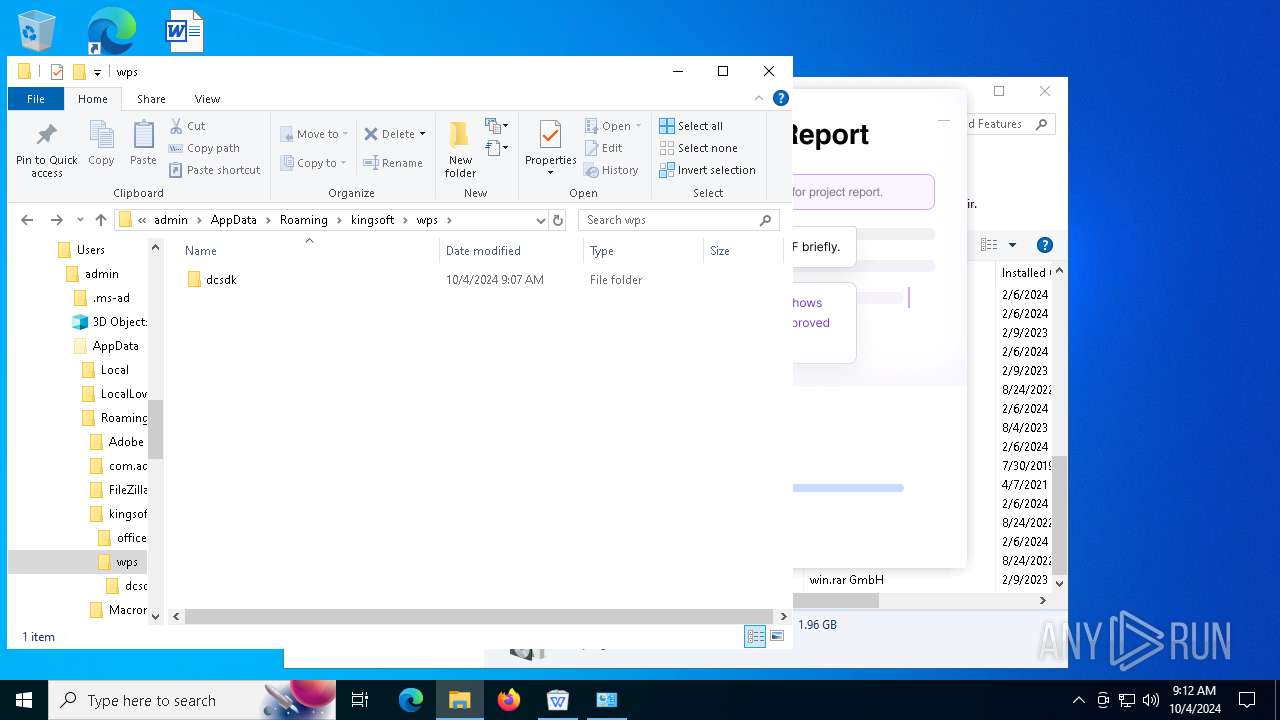This screenshot has width=1280, height=720.
Task: Open the History command
Action: point(611,170)
